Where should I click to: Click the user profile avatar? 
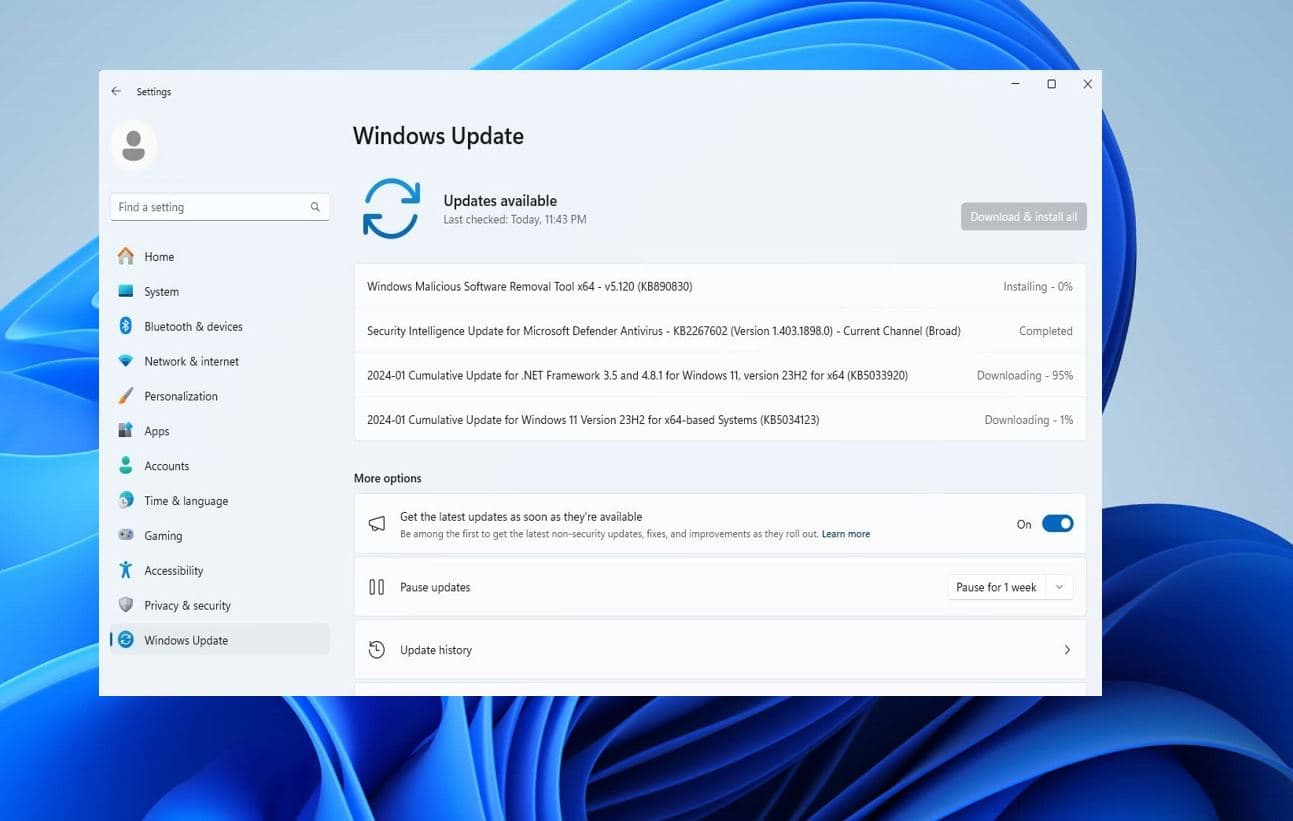pyautogui.click(x=133, y=145)
